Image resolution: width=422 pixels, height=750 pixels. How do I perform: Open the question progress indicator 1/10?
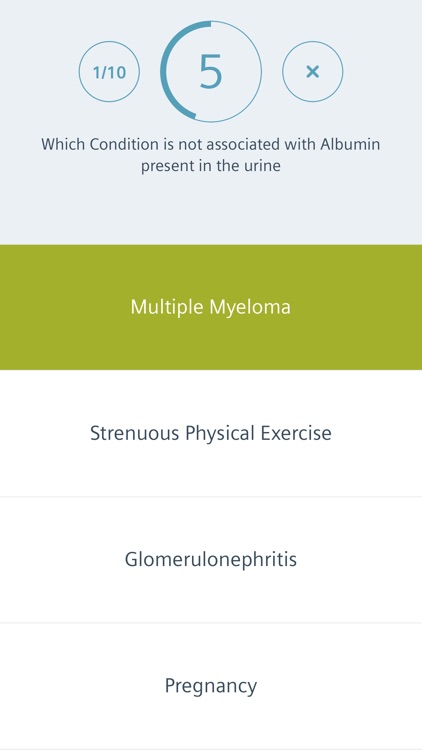109,71
